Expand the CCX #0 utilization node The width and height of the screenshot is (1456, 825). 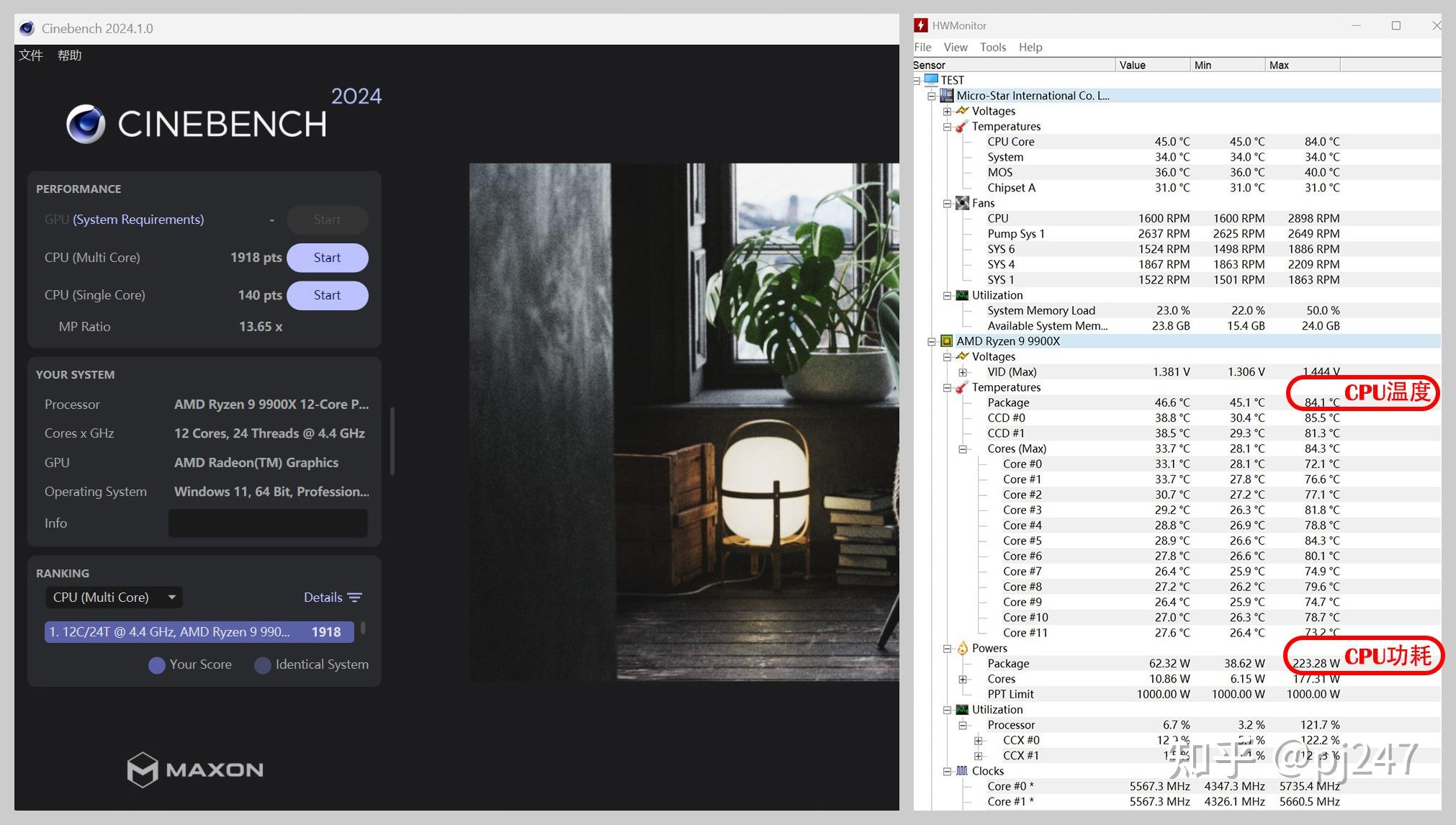[x=978, y=740]
